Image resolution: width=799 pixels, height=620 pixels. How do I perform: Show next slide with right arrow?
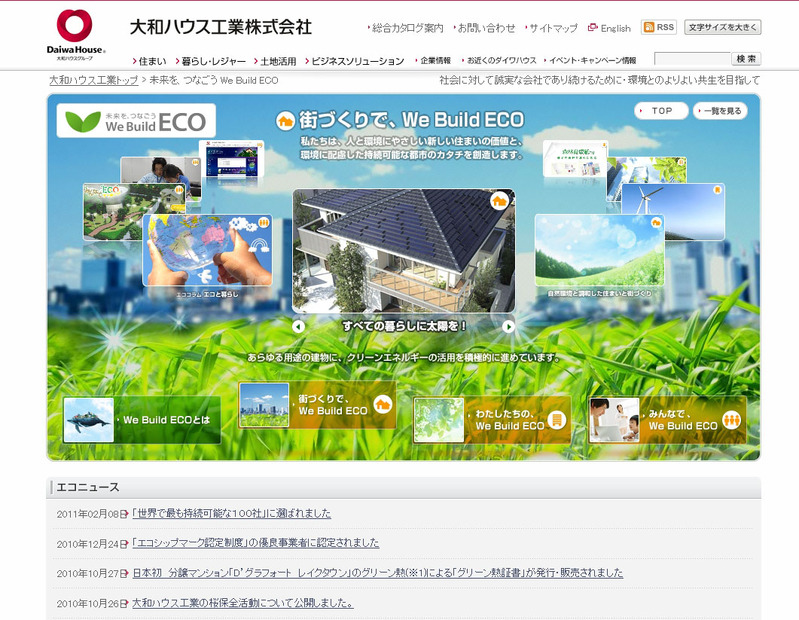tap(508, 327)
